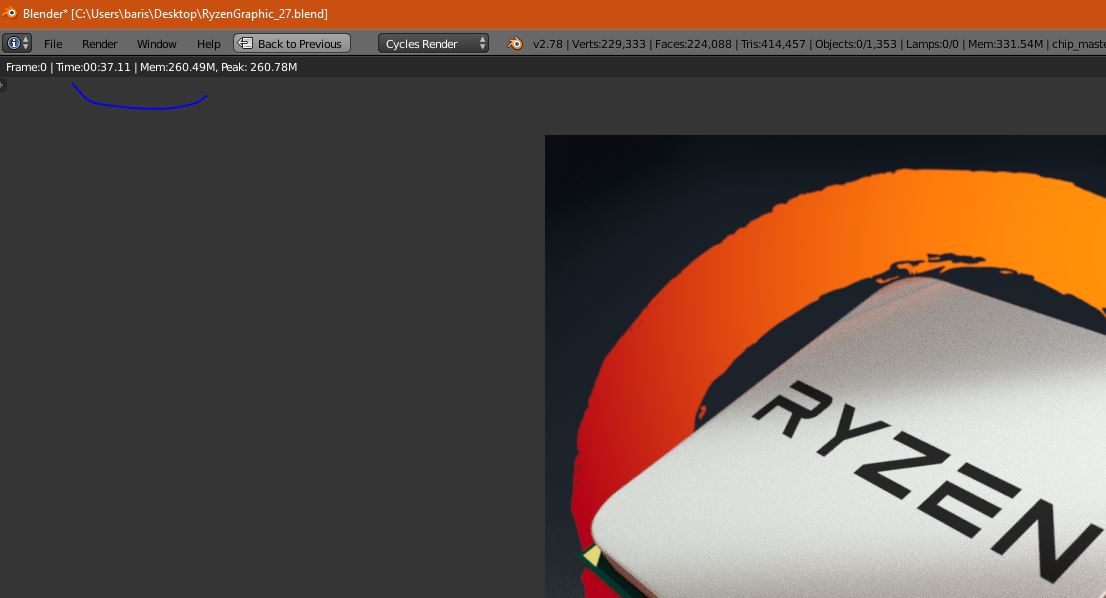
Task: Click the Blender icon in the title bar
Action: click(x=10, y=13)
